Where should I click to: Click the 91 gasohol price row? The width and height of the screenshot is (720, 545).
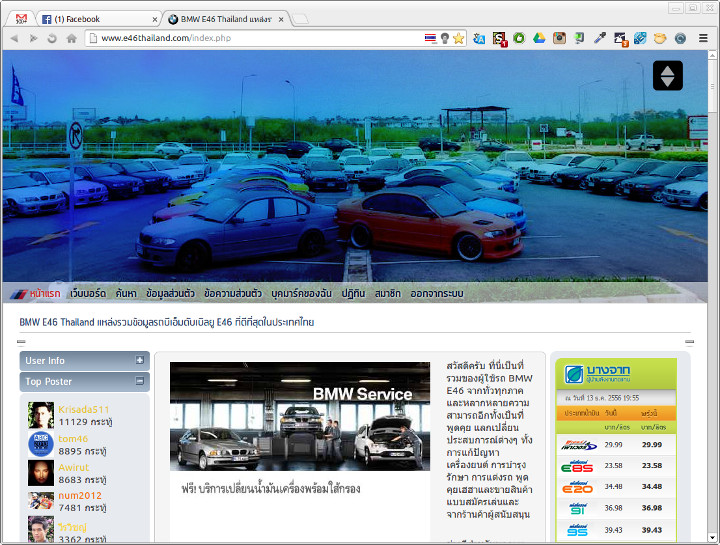pos(616,508)
